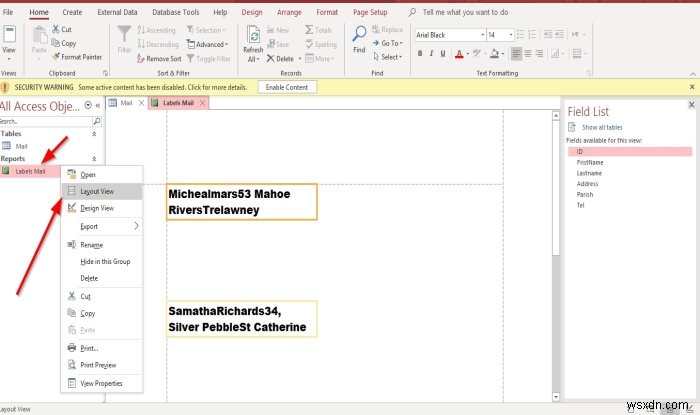Sort Ascending in the Sort & Filter group

pos(156,30)
